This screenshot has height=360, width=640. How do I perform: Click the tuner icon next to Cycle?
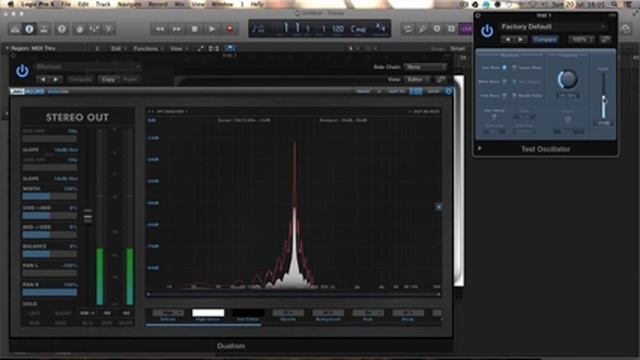[x=422, y=29]
